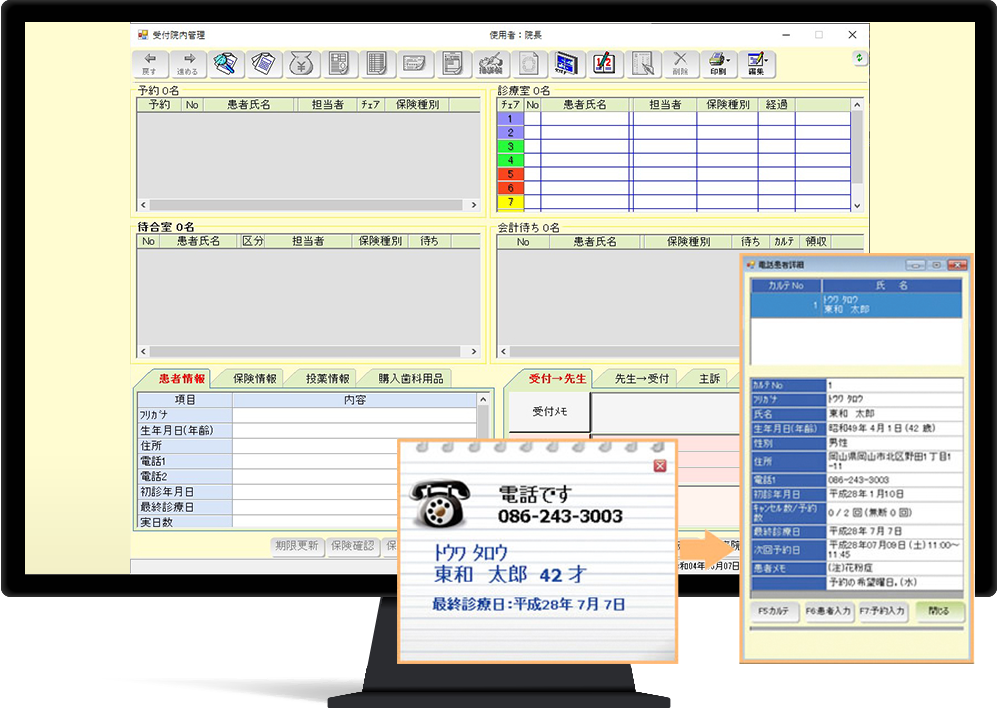The image size is (1000, 708).
Task: Select yellow chair 7 in 診療室 list
Action: click(x=510, y=202)
